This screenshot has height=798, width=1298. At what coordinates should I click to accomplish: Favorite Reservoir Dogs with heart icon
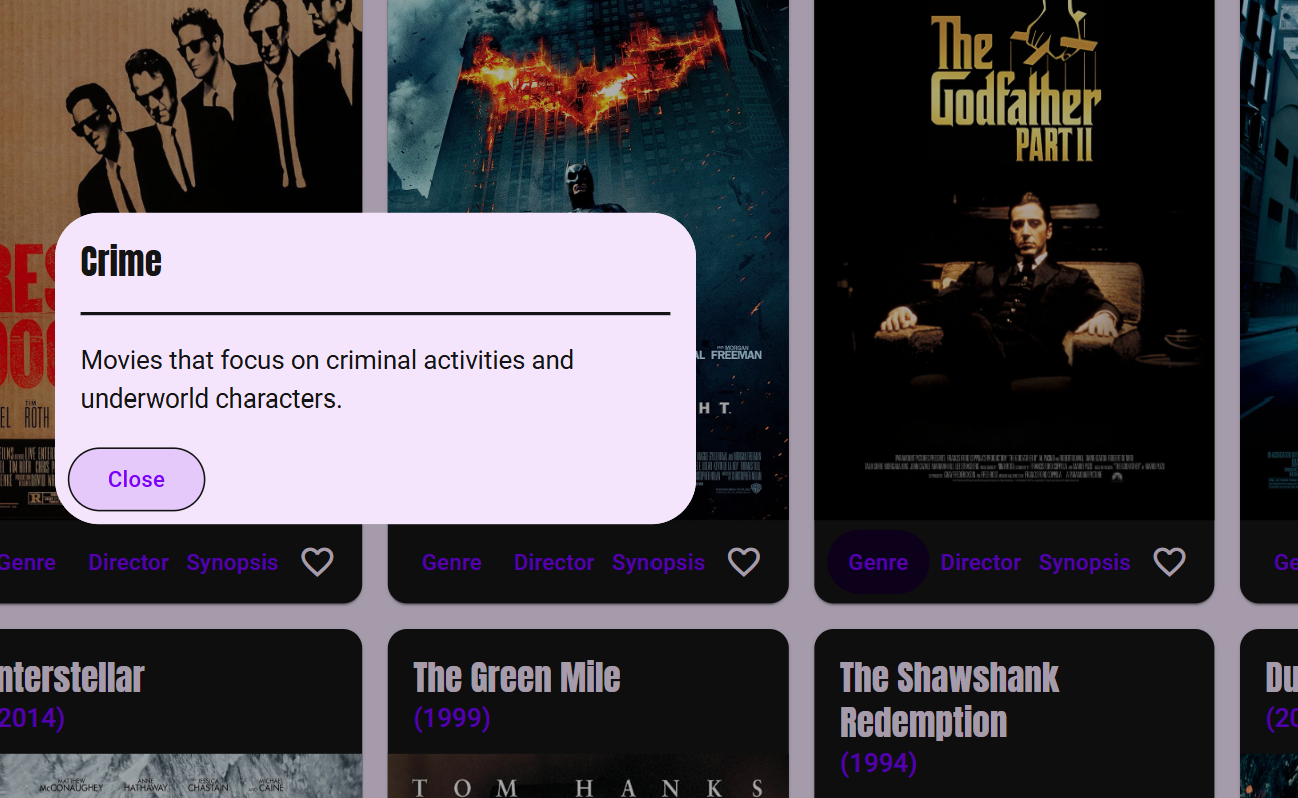(317, 562)
